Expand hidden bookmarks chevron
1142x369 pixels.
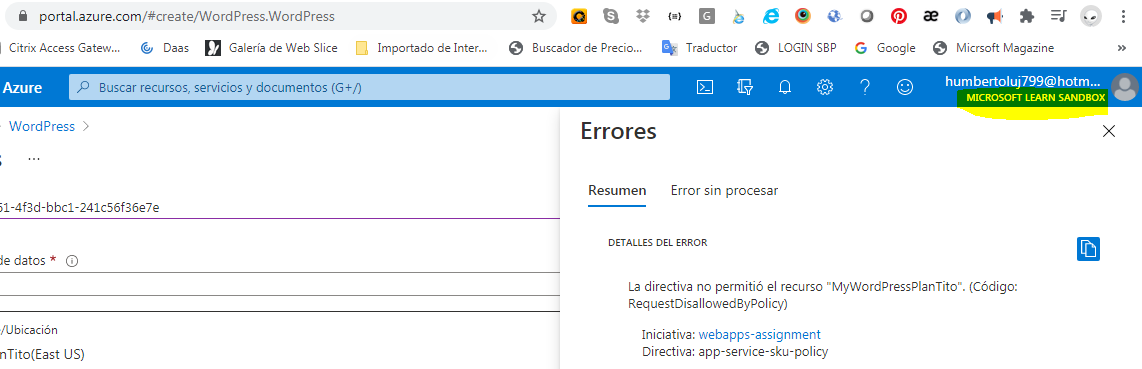(x=1122, y=48)
